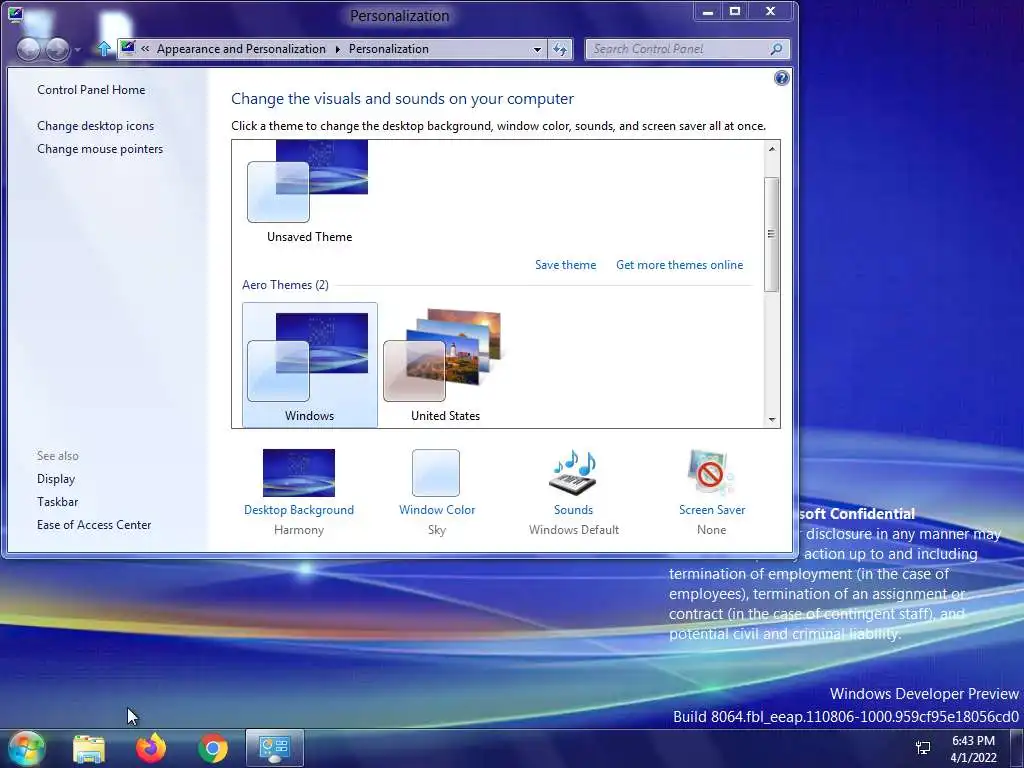Screen dimensions: 1024x768
Task: Expand the address bar double-chevron history
Action: point(145,49)
